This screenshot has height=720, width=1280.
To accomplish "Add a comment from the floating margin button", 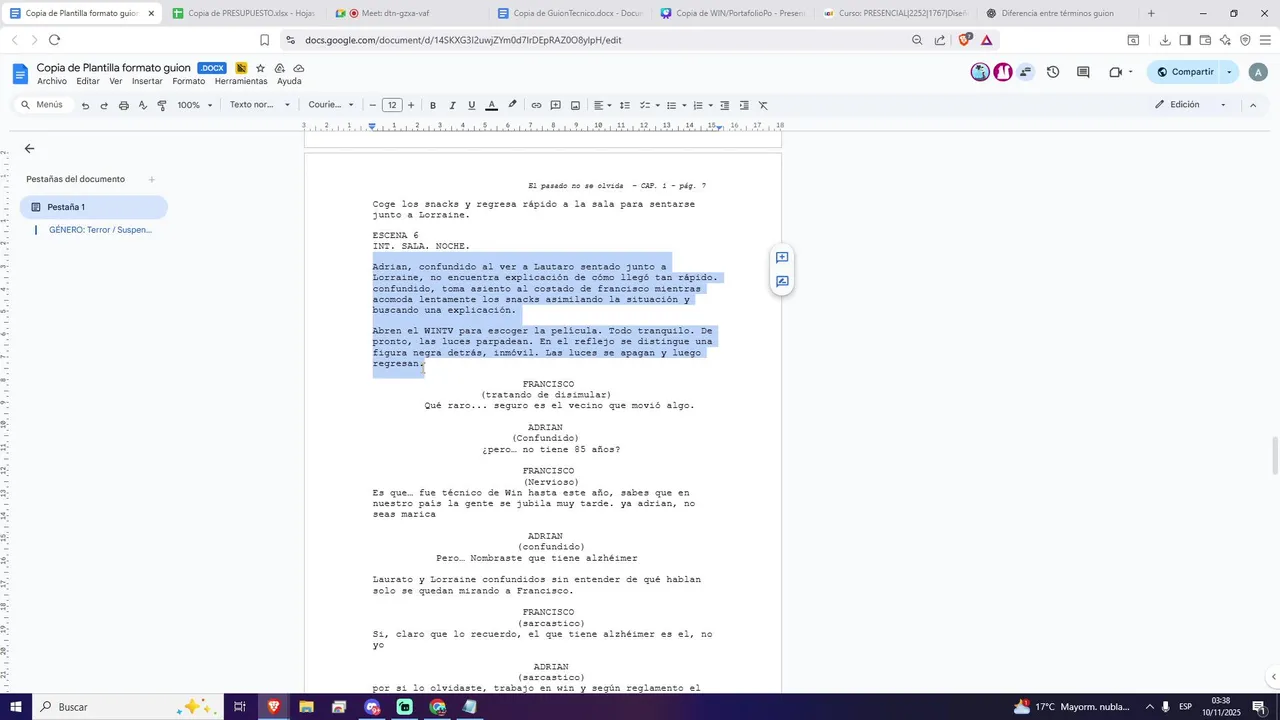I will (x=782, y=258).
